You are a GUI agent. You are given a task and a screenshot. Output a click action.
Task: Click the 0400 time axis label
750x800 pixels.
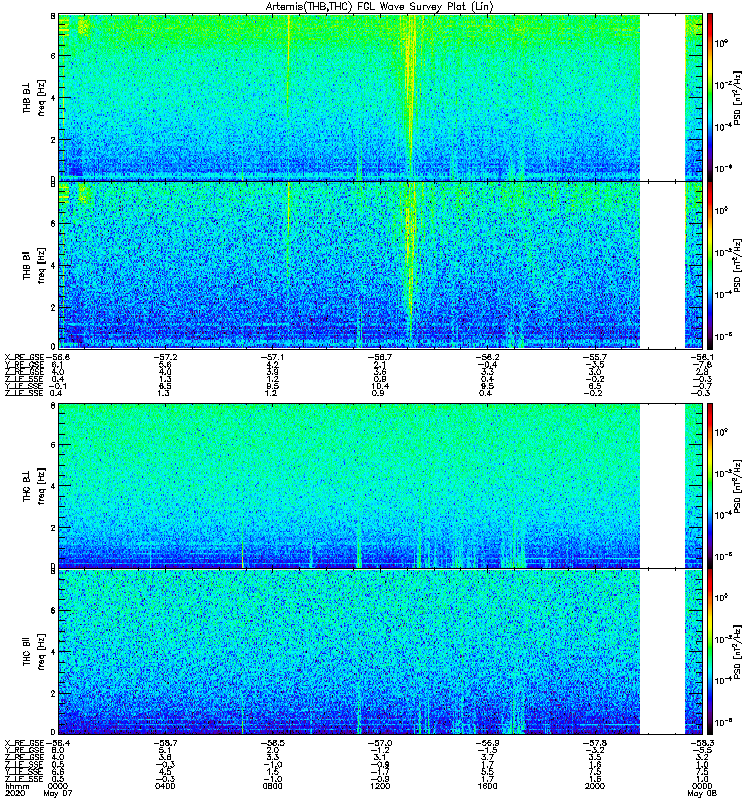point(165,786)
